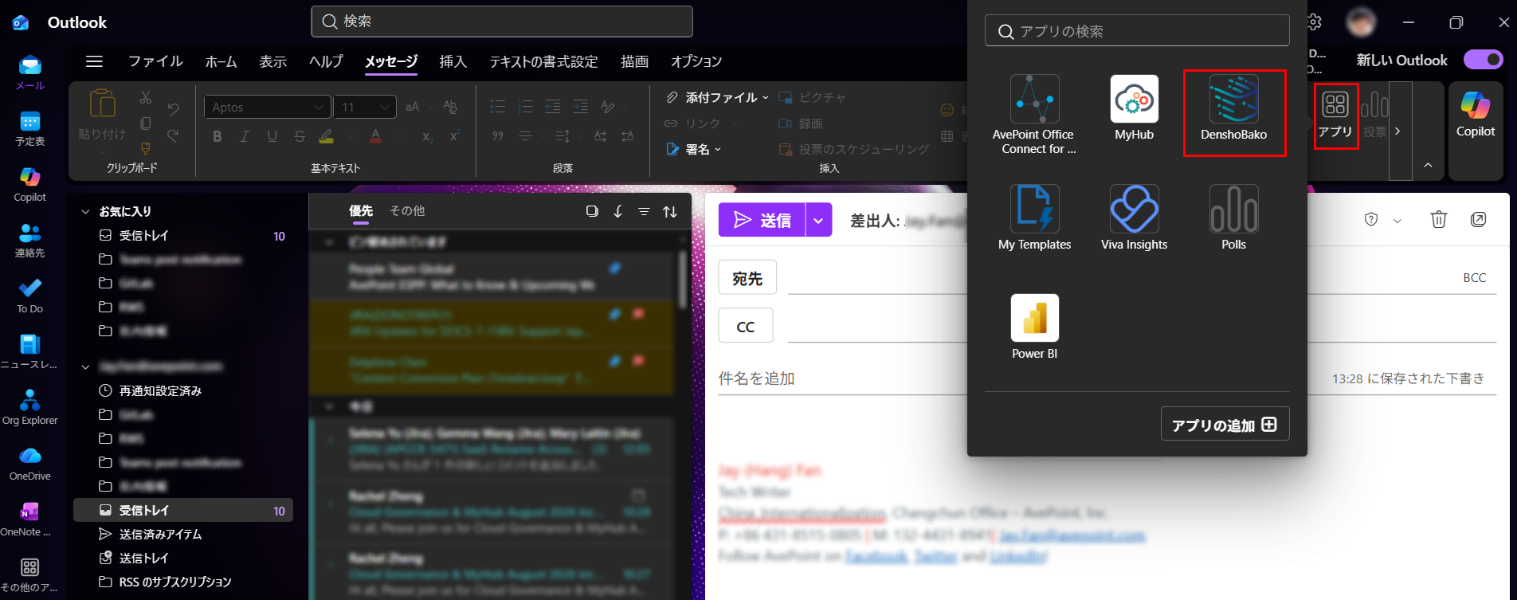Open AvePoint Office Connect app

click(1034, 115)
